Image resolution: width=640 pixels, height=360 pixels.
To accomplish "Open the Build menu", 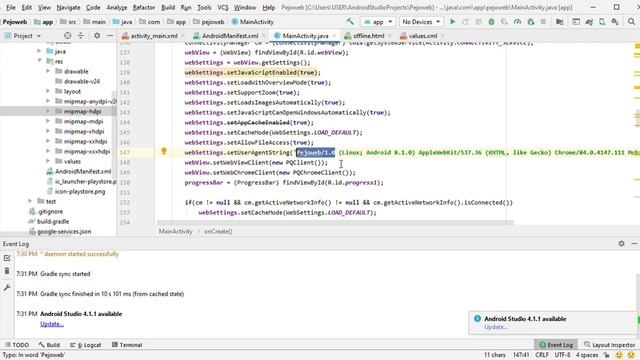I will [168, 7].
